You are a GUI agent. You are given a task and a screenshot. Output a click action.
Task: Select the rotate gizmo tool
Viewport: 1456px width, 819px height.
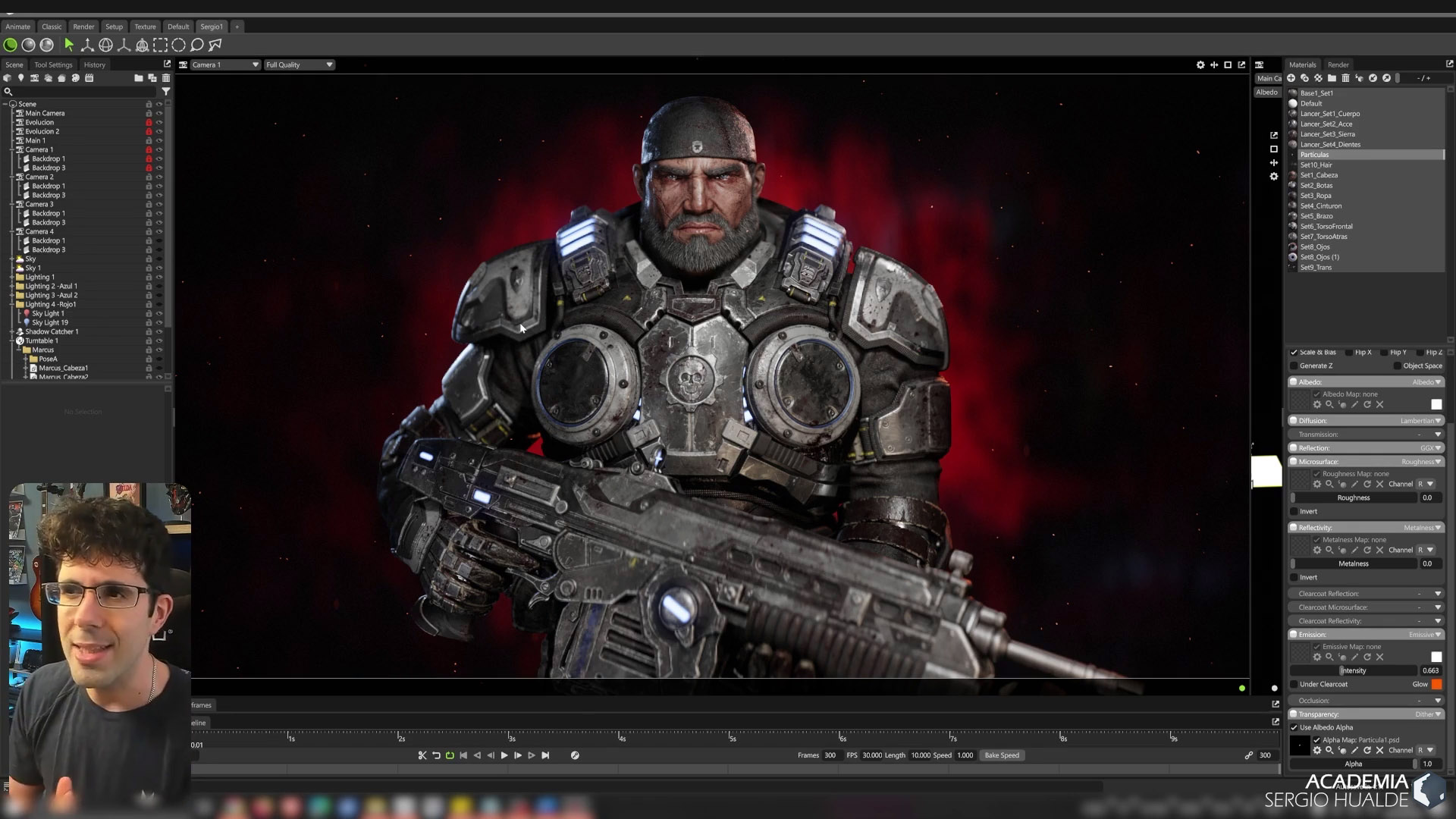point(105,45)
